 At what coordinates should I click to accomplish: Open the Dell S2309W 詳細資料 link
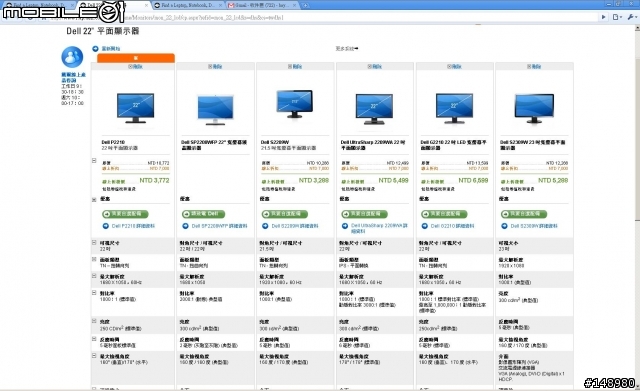tap(534, 226)
